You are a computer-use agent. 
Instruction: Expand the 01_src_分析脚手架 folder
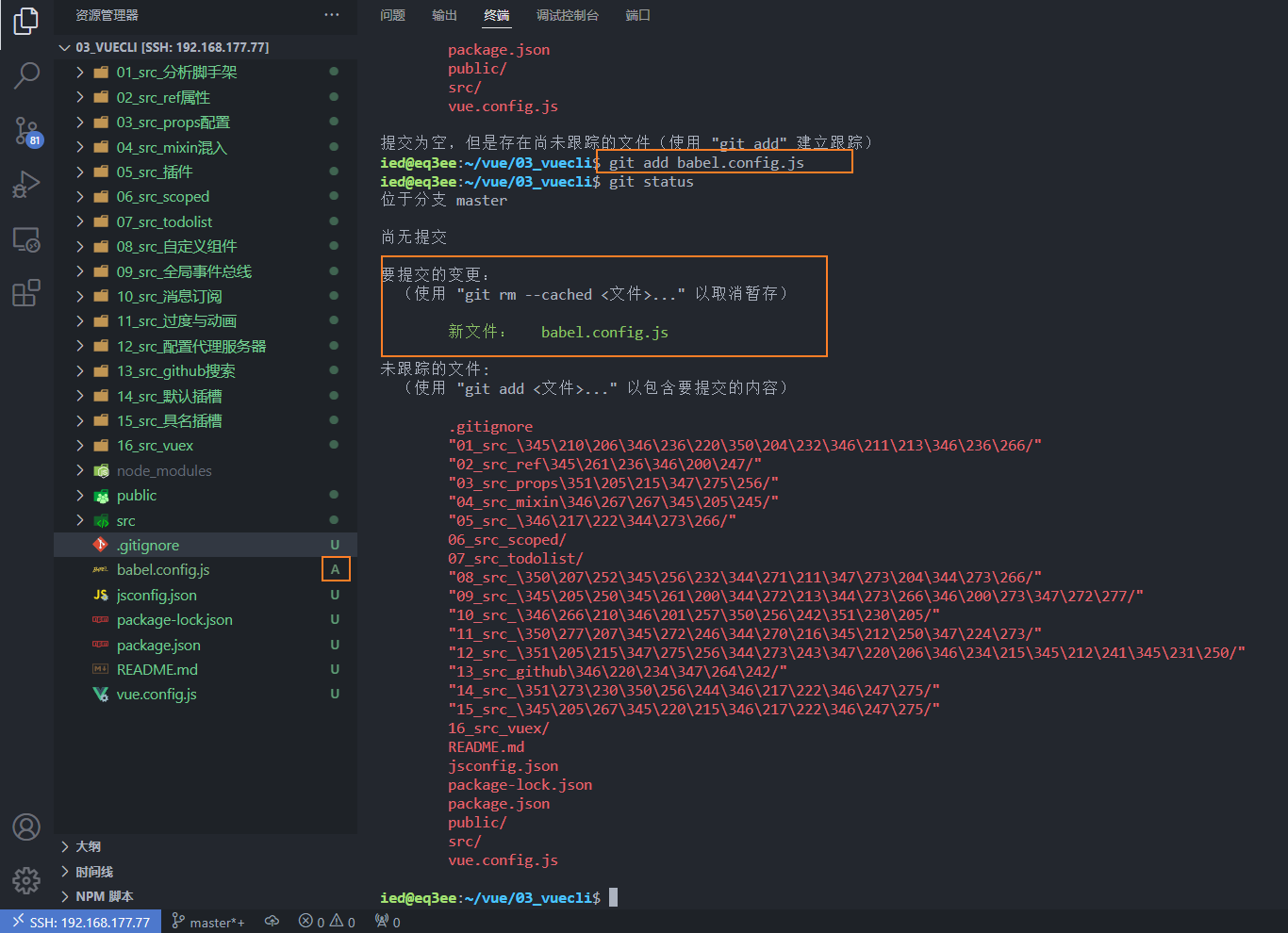point(206,72)
